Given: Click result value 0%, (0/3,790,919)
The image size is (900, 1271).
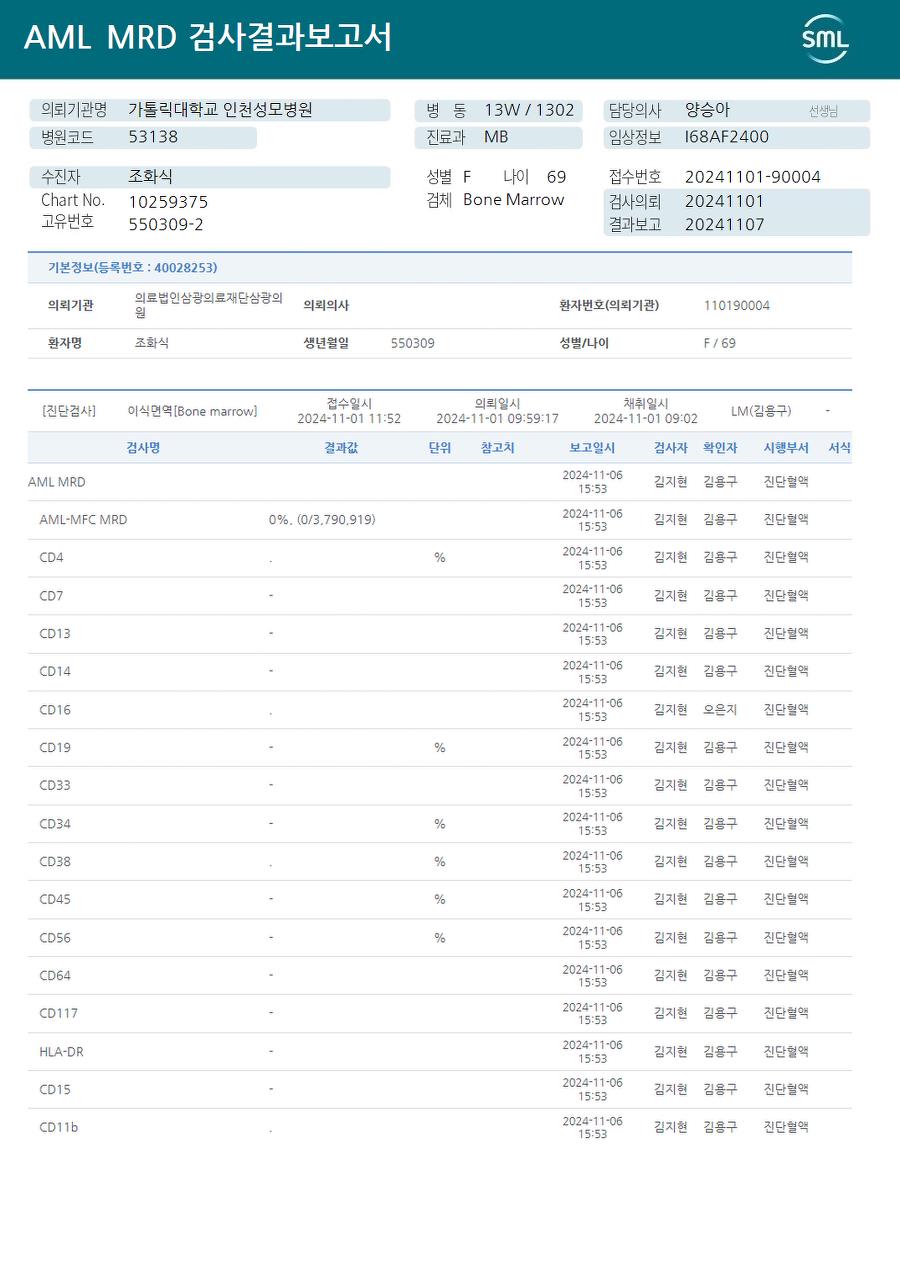Looking at the screenshot, I should tap(322, 520).
